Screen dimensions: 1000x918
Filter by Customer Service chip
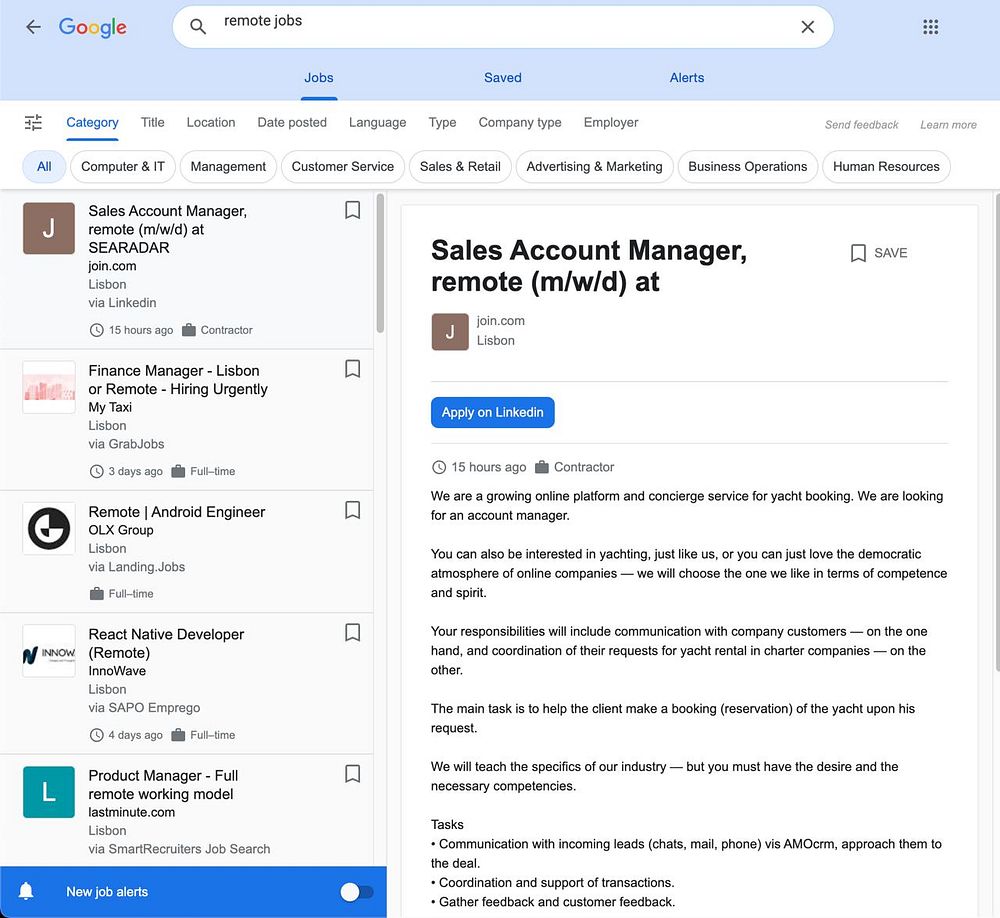(x=342, y=167)
